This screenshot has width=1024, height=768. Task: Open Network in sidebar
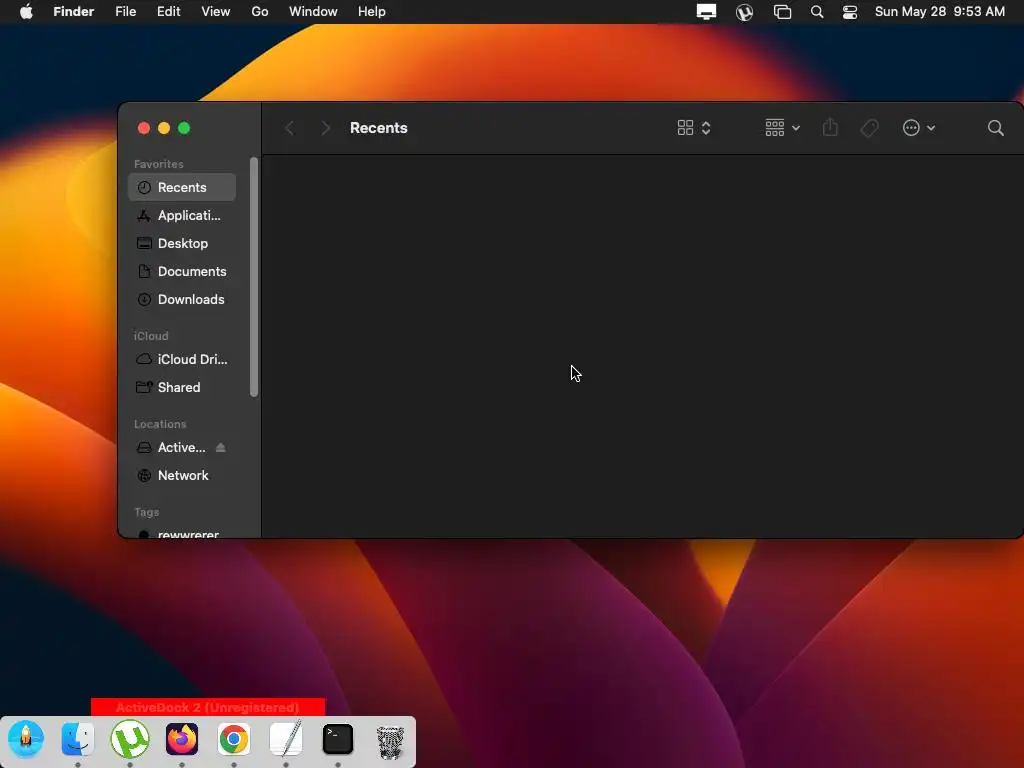[182, 475]
